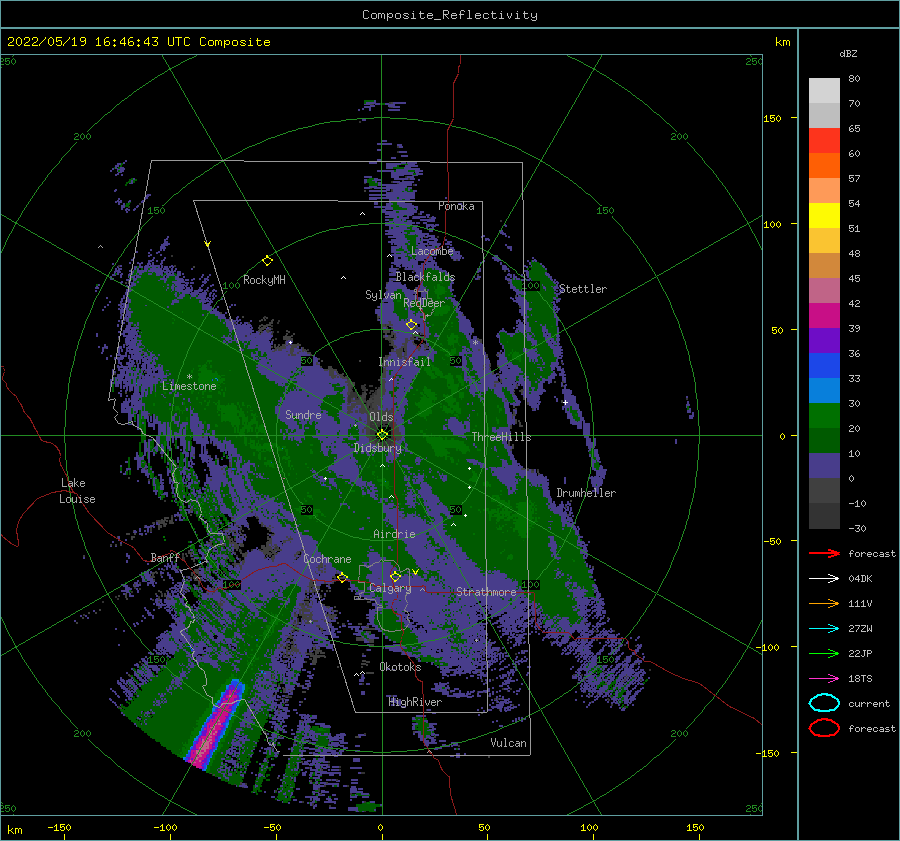Image resolution: width=900 pixels, height=841 pixels.
Task: Select the slate purple 0-10 dBZ swatch
Action: pos(824,466)
